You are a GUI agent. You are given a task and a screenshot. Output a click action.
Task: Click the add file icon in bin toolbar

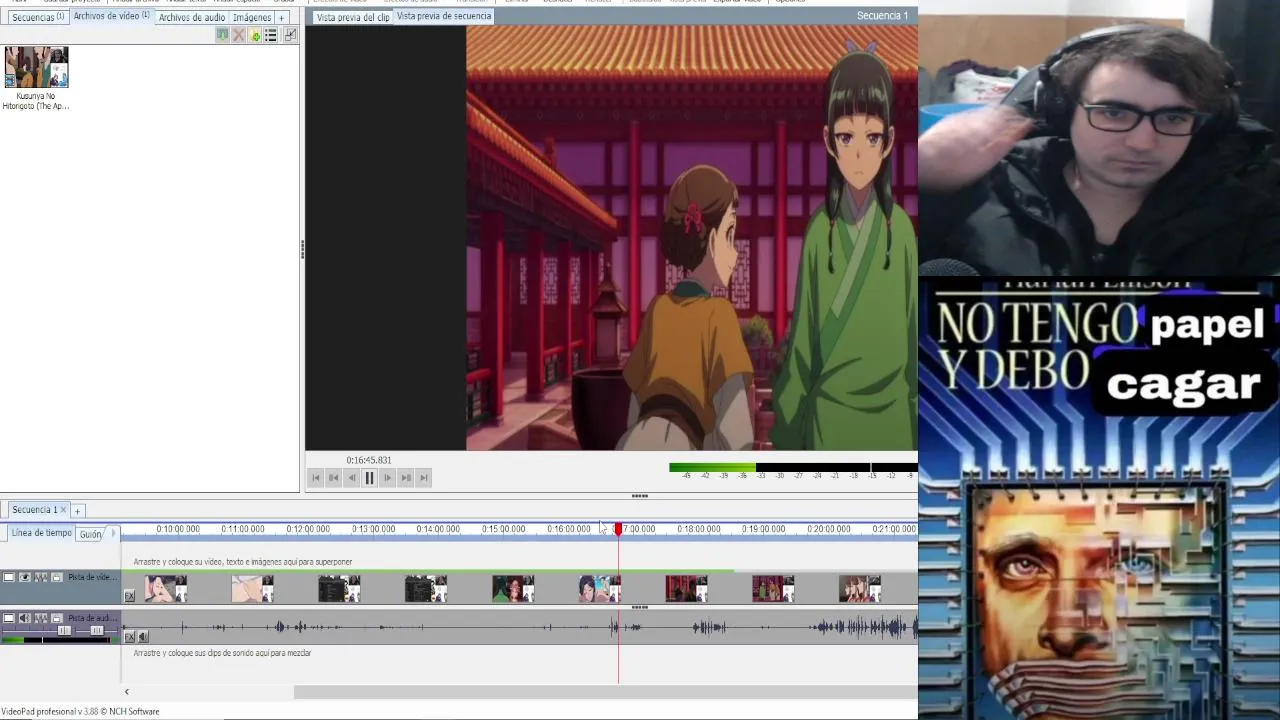pos(255,35)
